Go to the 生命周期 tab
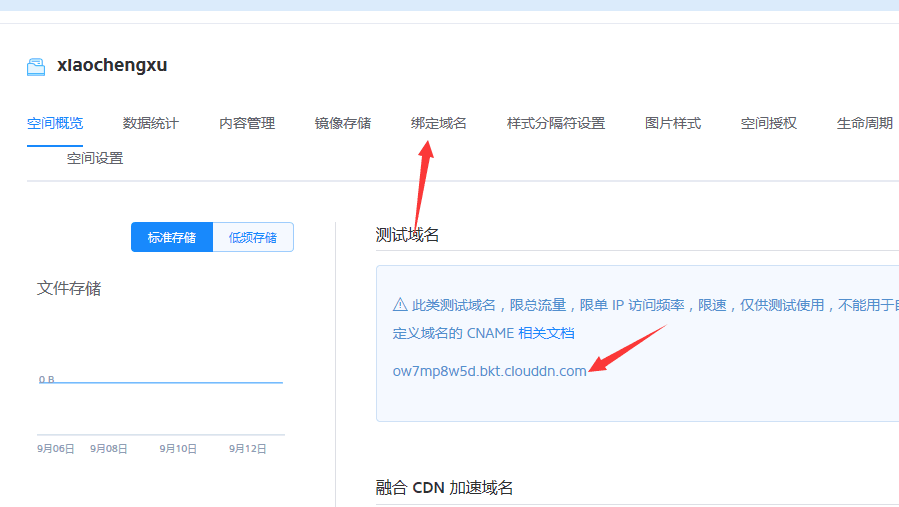 (865, 123)
